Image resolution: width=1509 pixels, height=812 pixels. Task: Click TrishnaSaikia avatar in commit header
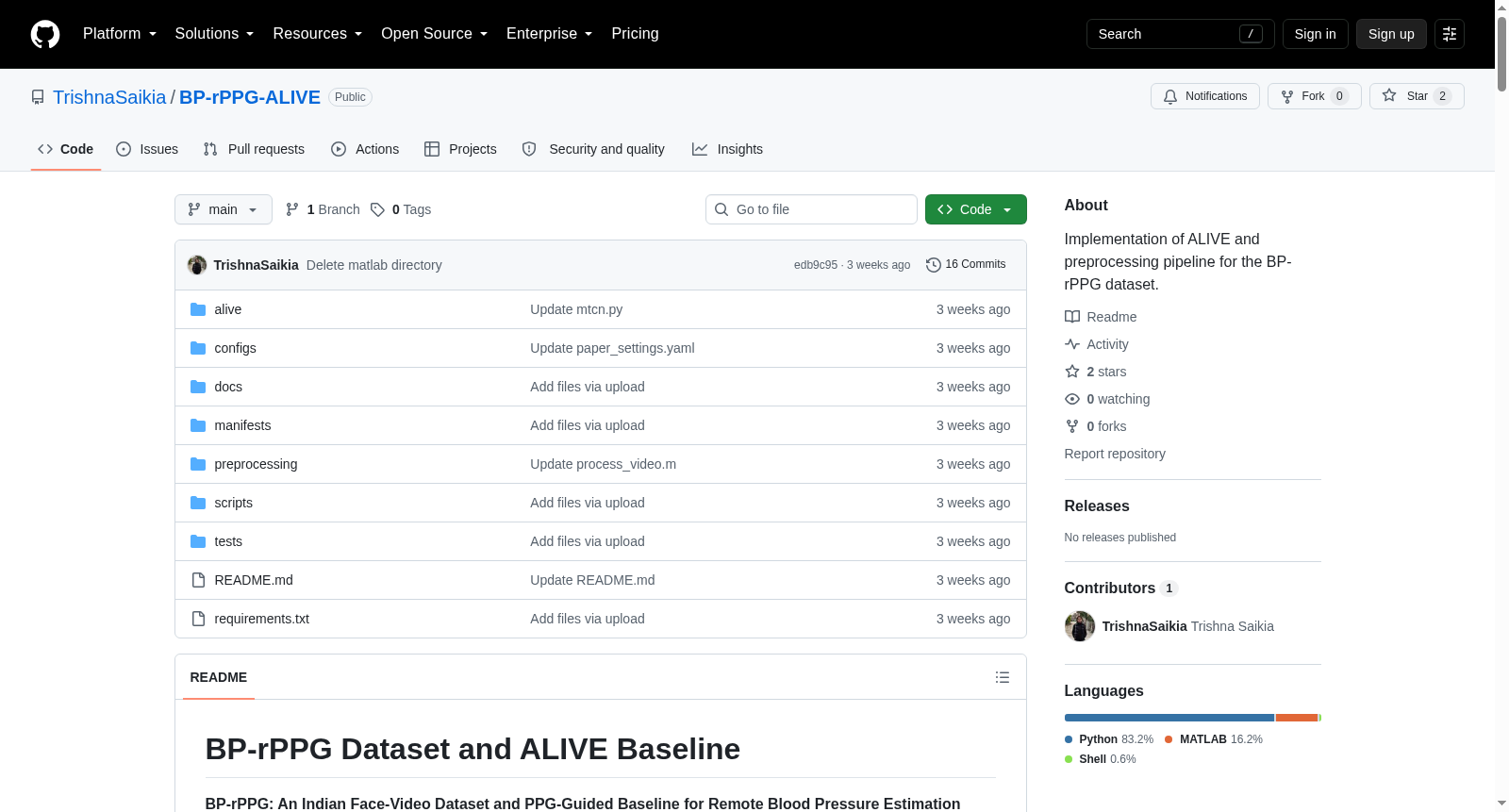pyautogui.click(x=197, y=265)
